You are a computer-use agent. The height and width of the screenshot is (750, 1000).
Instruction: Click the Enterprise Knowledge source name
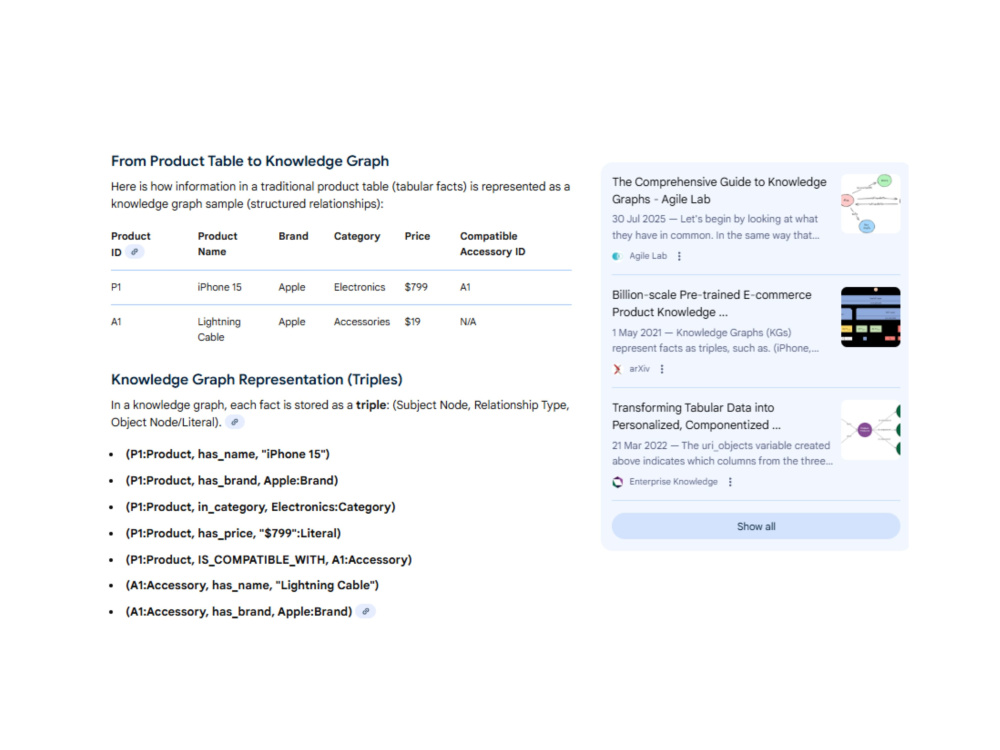[x=673, y=482]
